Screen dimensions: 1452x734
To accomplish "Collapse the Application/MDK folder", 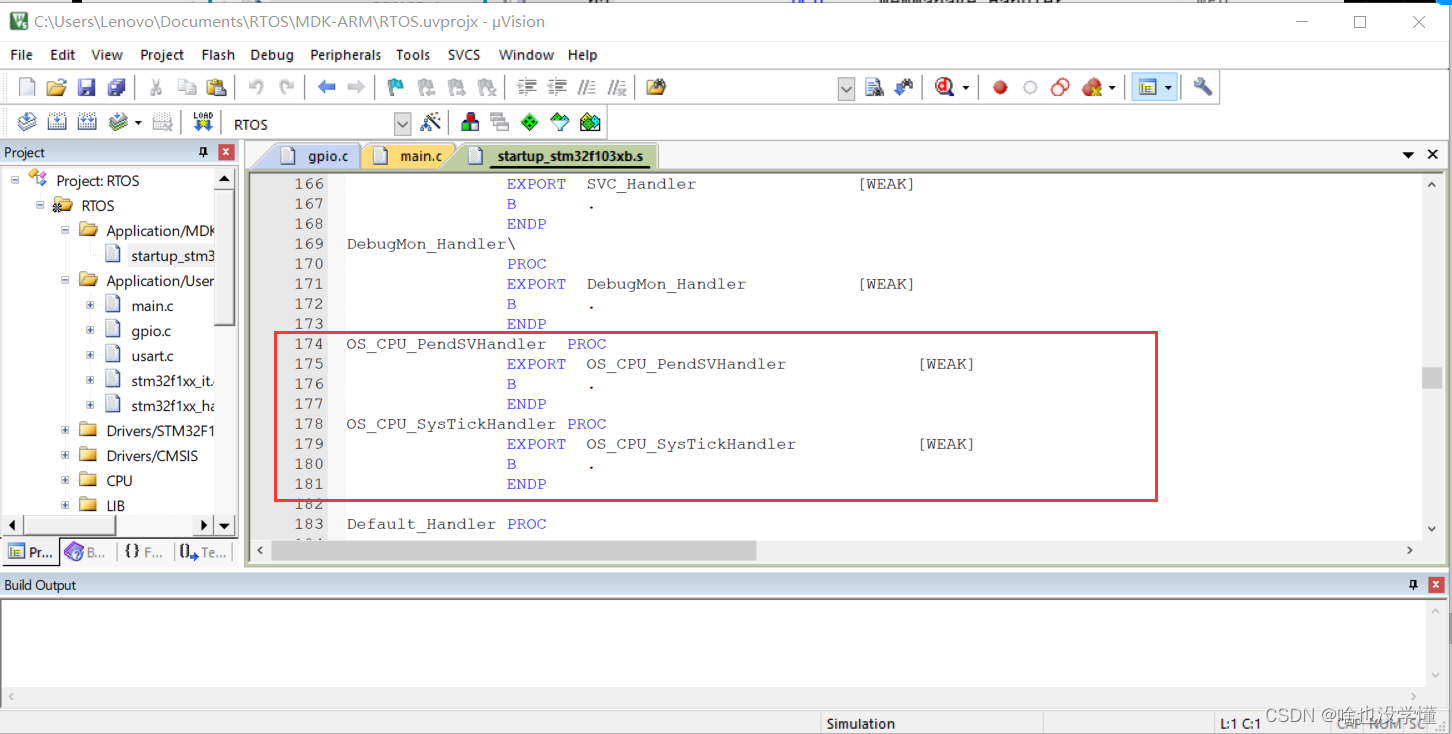I will pyautogui.click(x=65, y=230).
